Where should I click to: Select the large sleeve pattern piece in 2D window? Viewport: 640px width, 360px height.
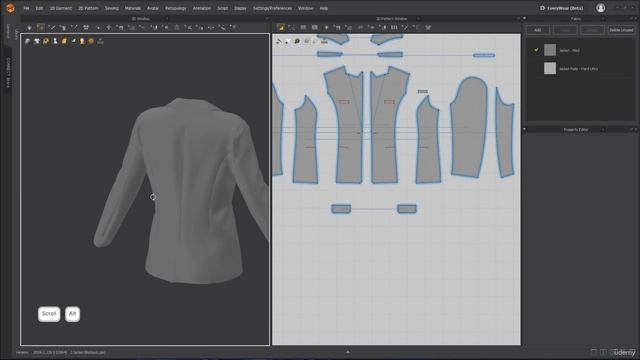pyautogui.click(x=469, y=127)
